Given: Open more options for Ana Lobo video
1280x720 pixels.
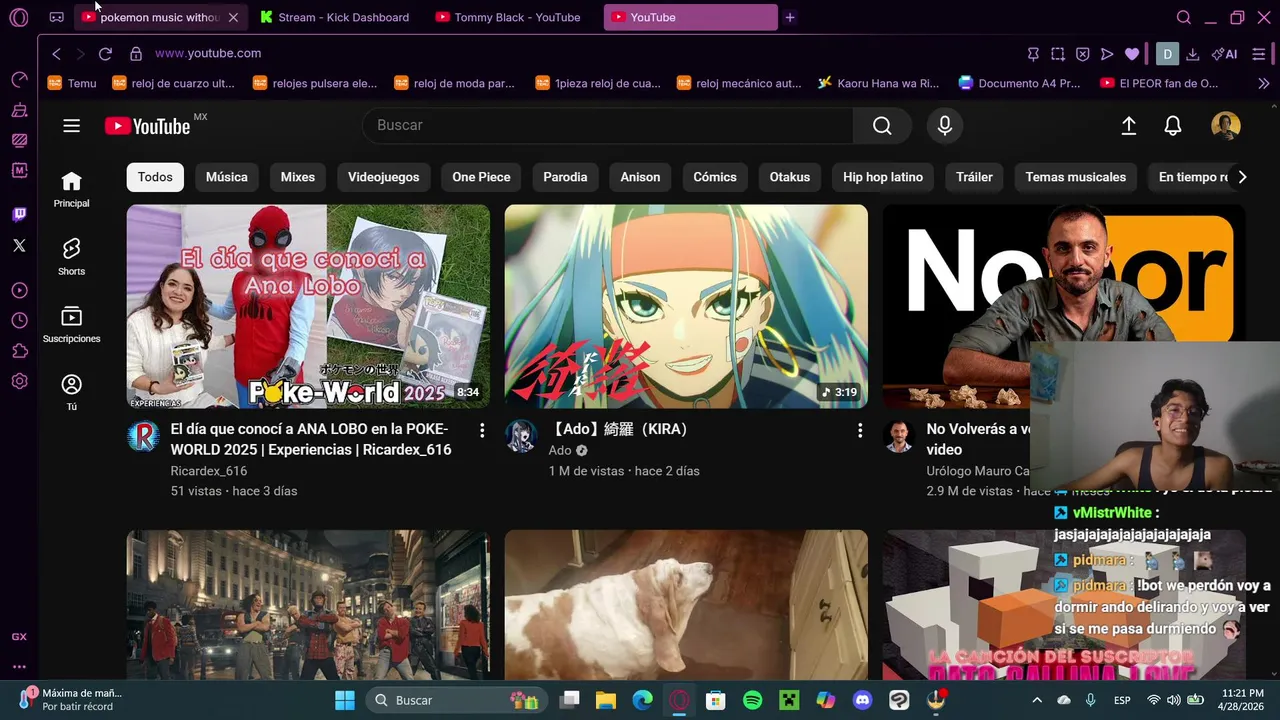Looking at the screenshot, I should (482, 430).
